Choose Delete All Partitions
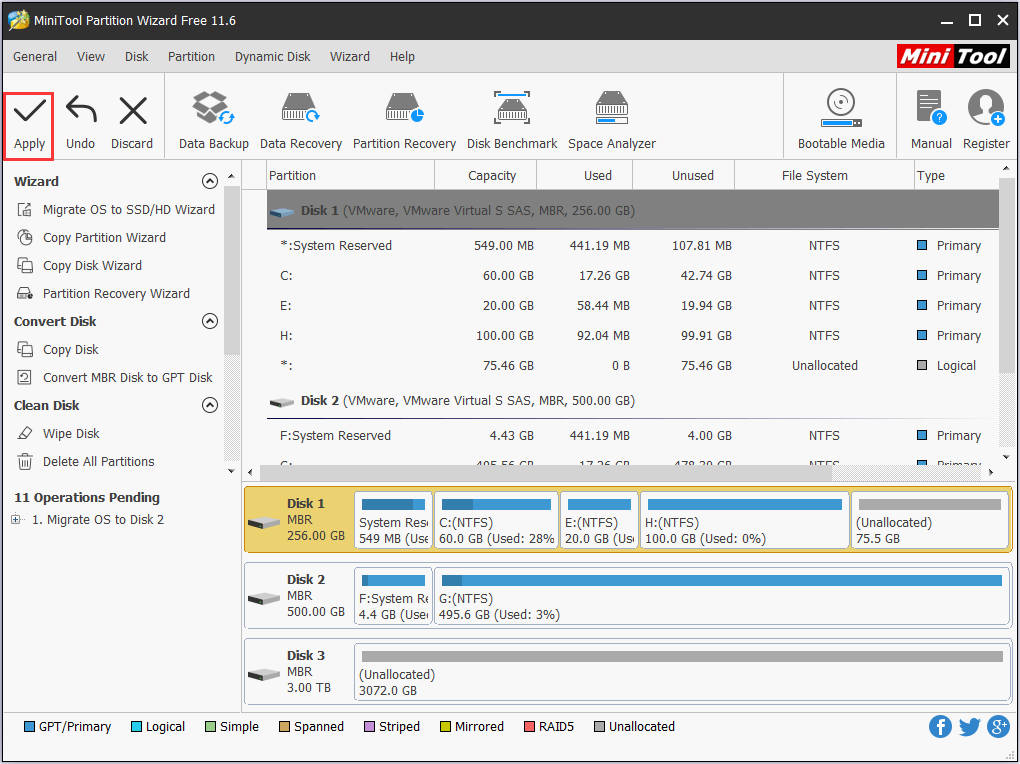1020x764 pixels. [x=85, y=461]
